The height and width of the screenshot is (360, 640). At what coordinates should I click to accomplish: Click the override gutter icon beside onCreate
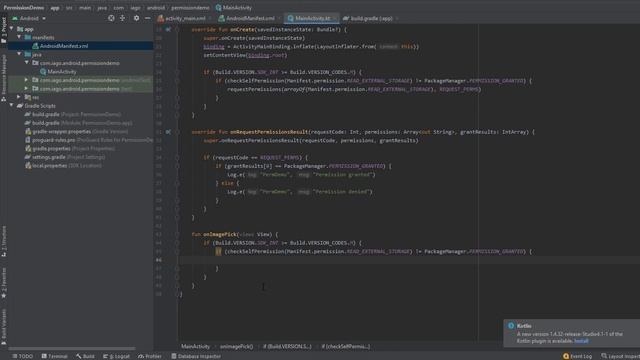coord(168,29)
